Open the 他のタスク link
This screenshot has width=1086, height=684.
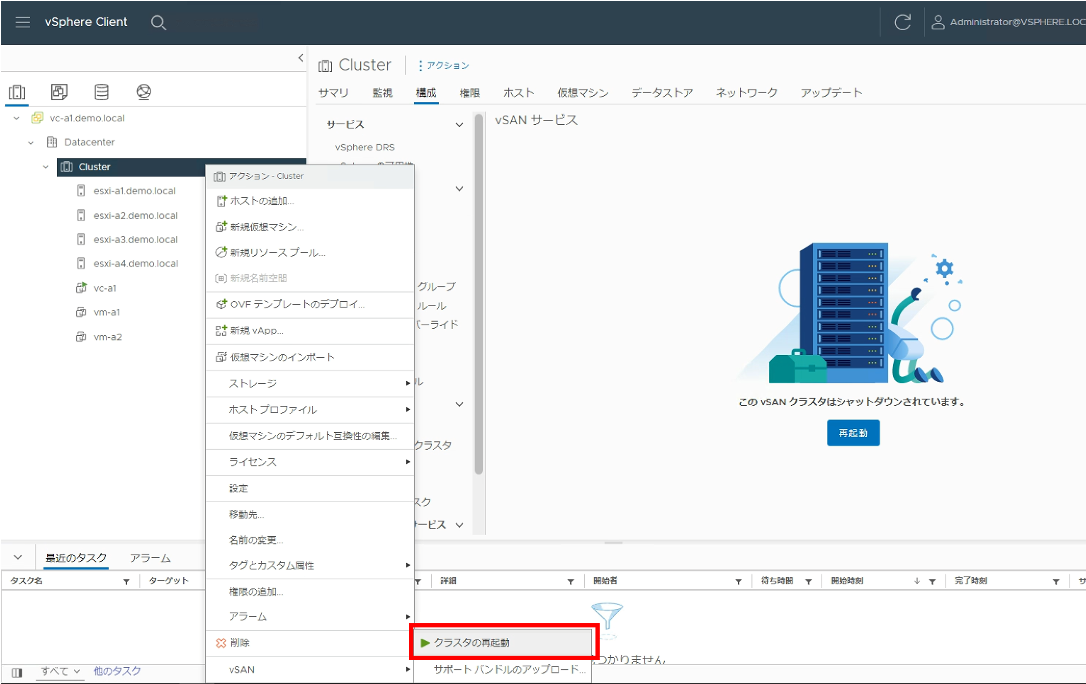coord(117,671)
